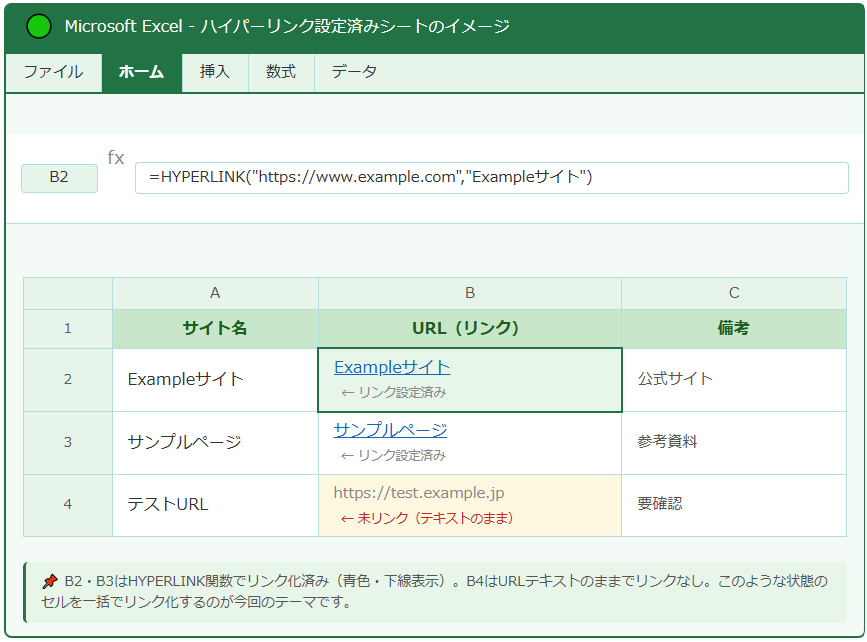Open the Exampleサイト hyperlink
Image resolution: width=867 pixels, height=642 pixels.
tap(392, 367)
